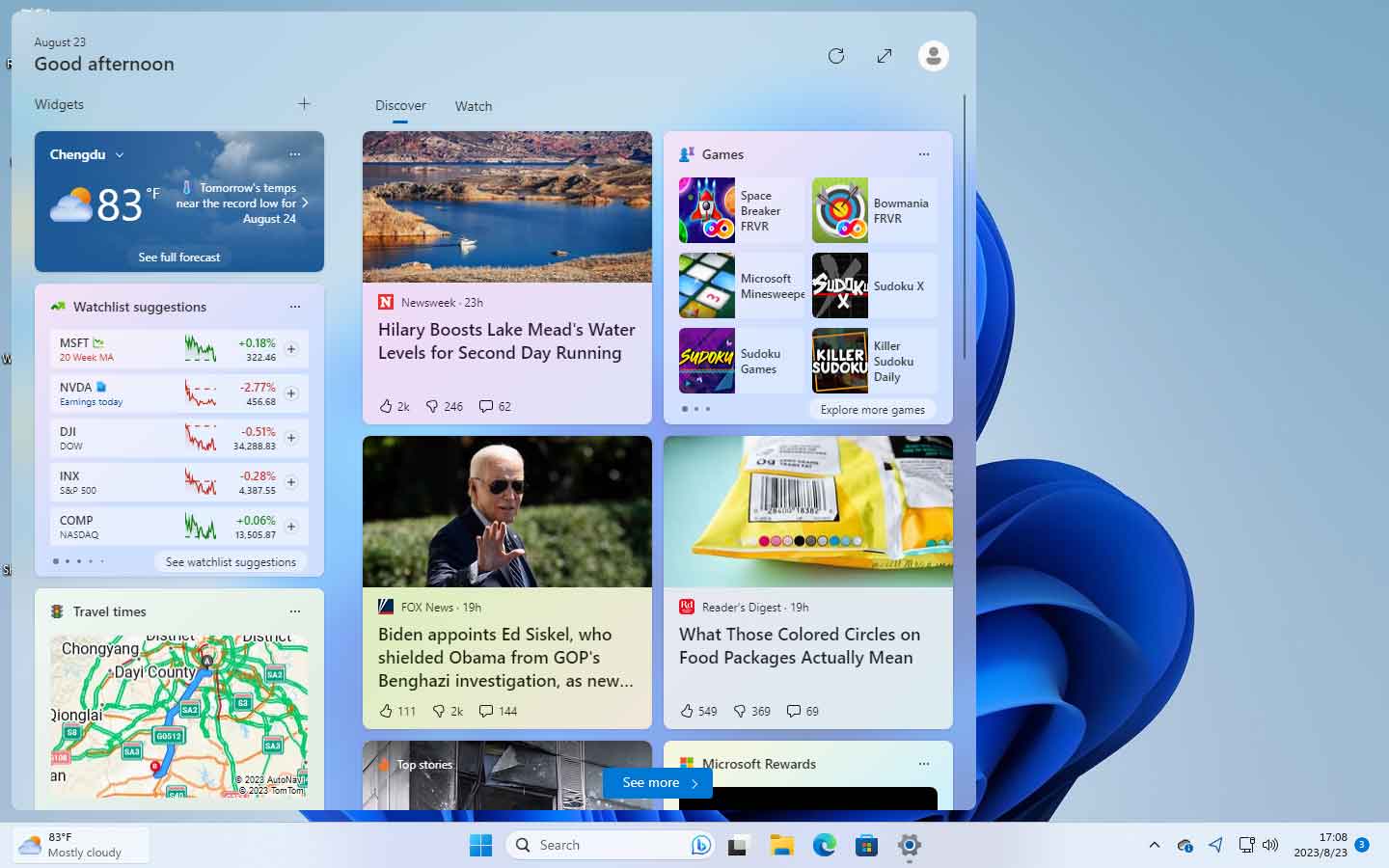Add a widget with the plus icon

(304, 104)
